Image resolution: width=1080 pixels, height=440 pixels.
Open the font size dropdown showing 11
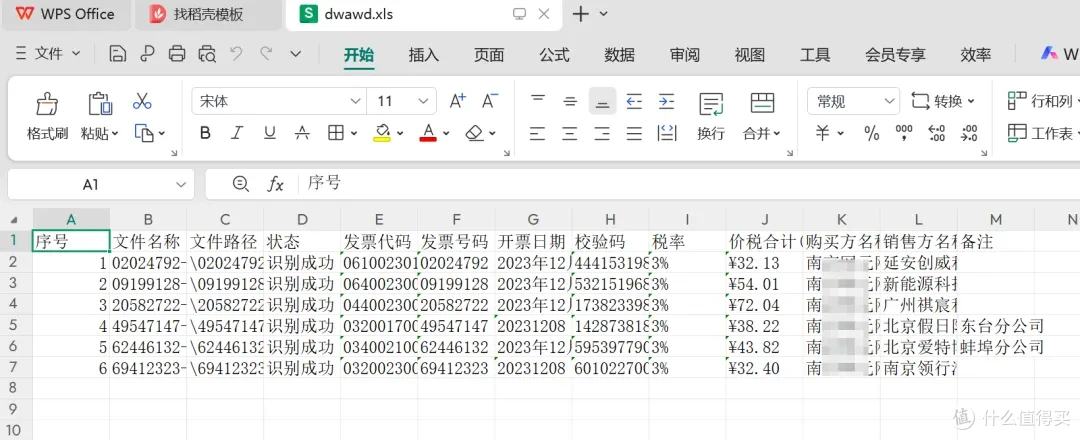pos(423,101)
